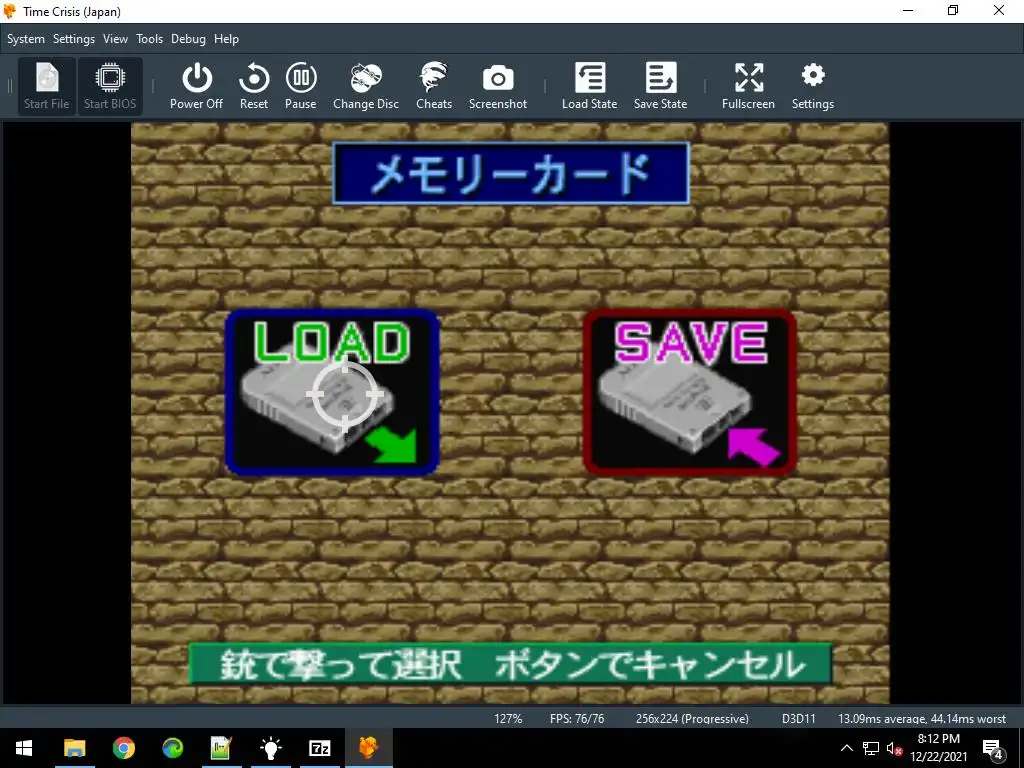
Task: Click the Japanese instruction banner at bottom
Action: (511, 664)
